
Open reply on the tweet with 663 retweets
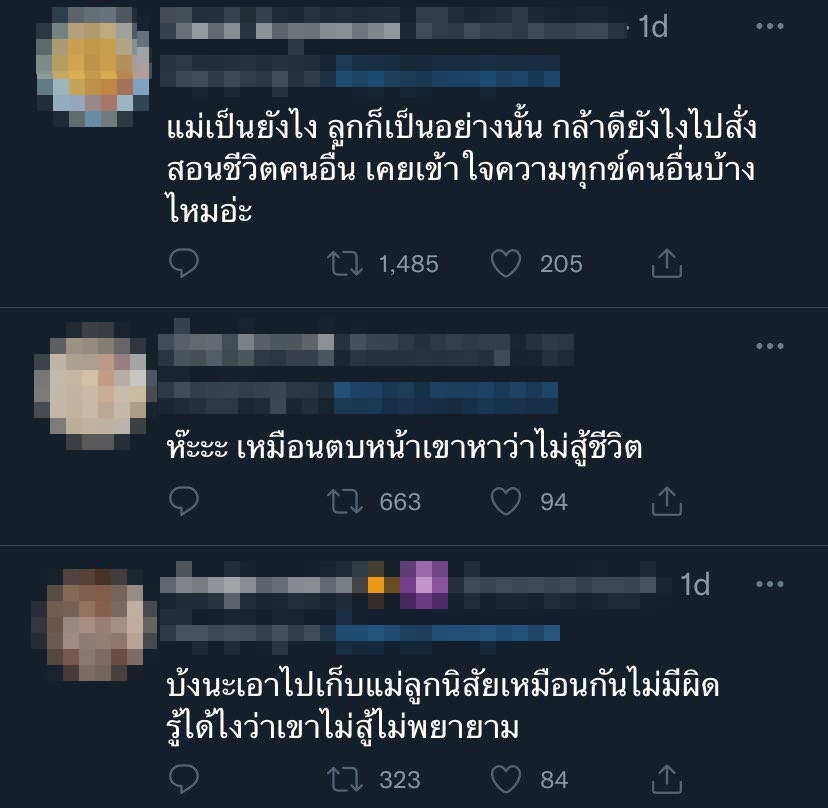tap(183, 501)
